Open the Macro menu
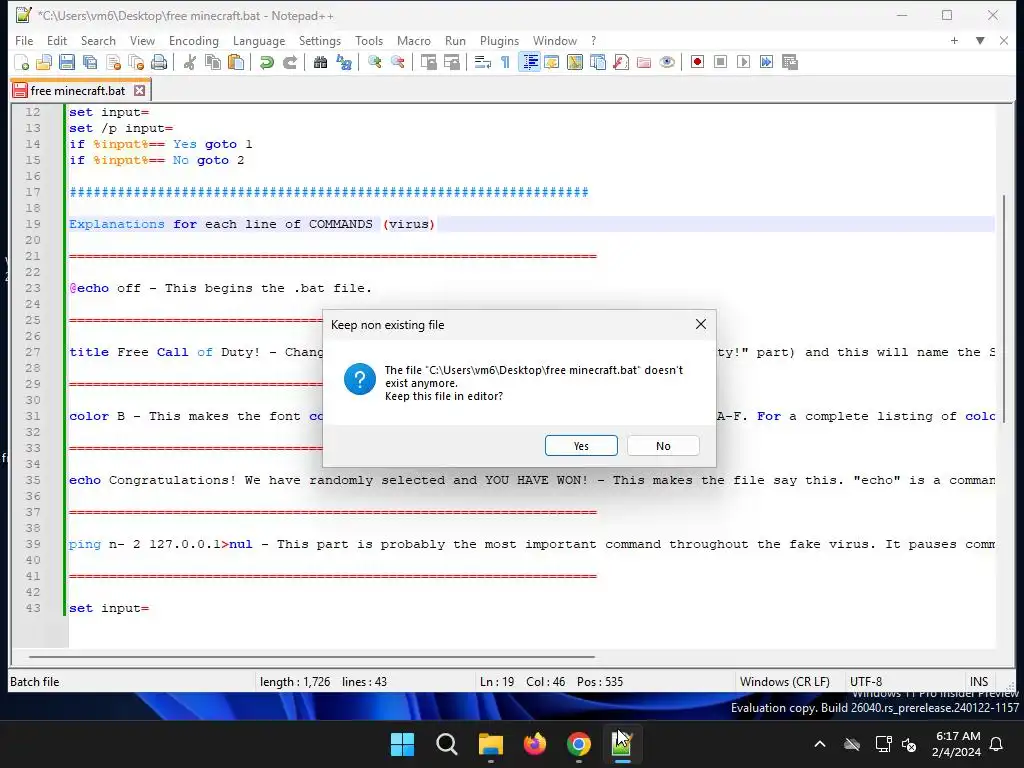This screenshot has width=1024, height=768. click(x=413, y=40)
